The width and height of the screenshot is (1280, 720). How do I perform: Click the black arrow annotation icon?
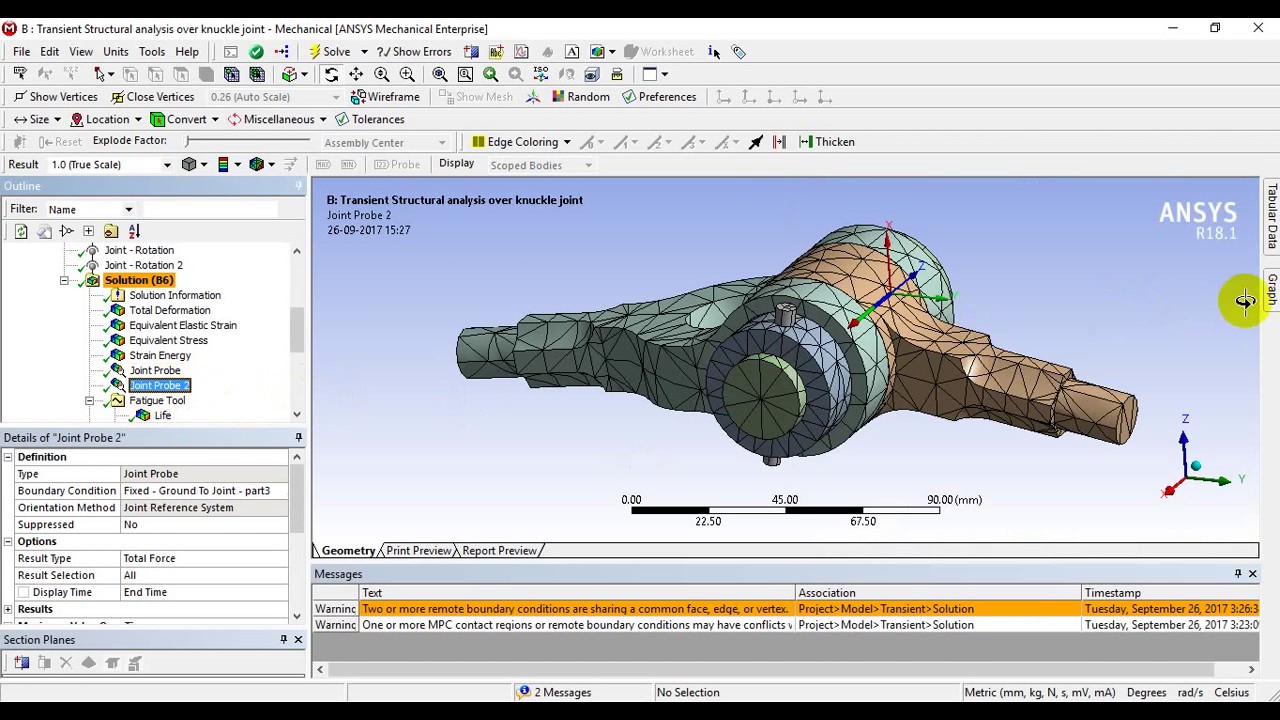click(x=756, y=142)
